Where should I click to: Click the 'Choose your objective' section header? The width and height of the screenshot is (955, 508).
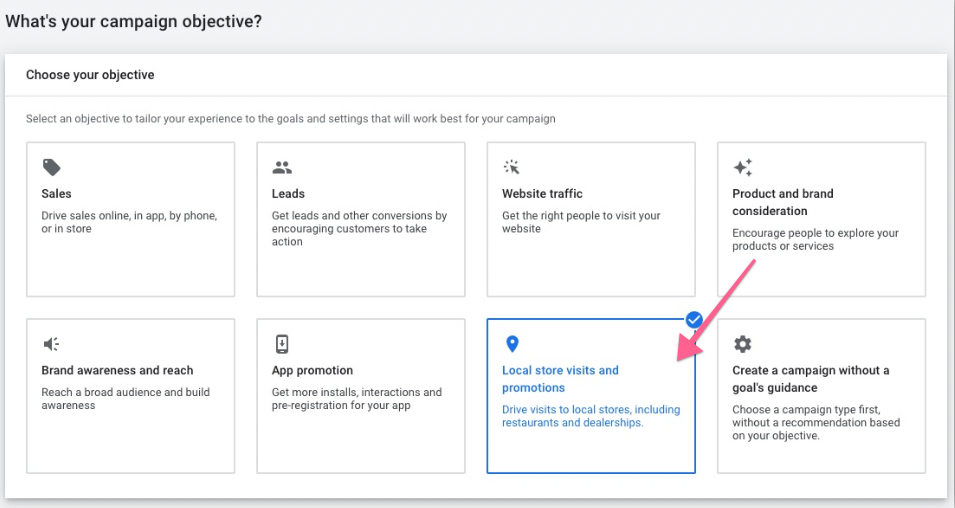[x=90, y=75]
